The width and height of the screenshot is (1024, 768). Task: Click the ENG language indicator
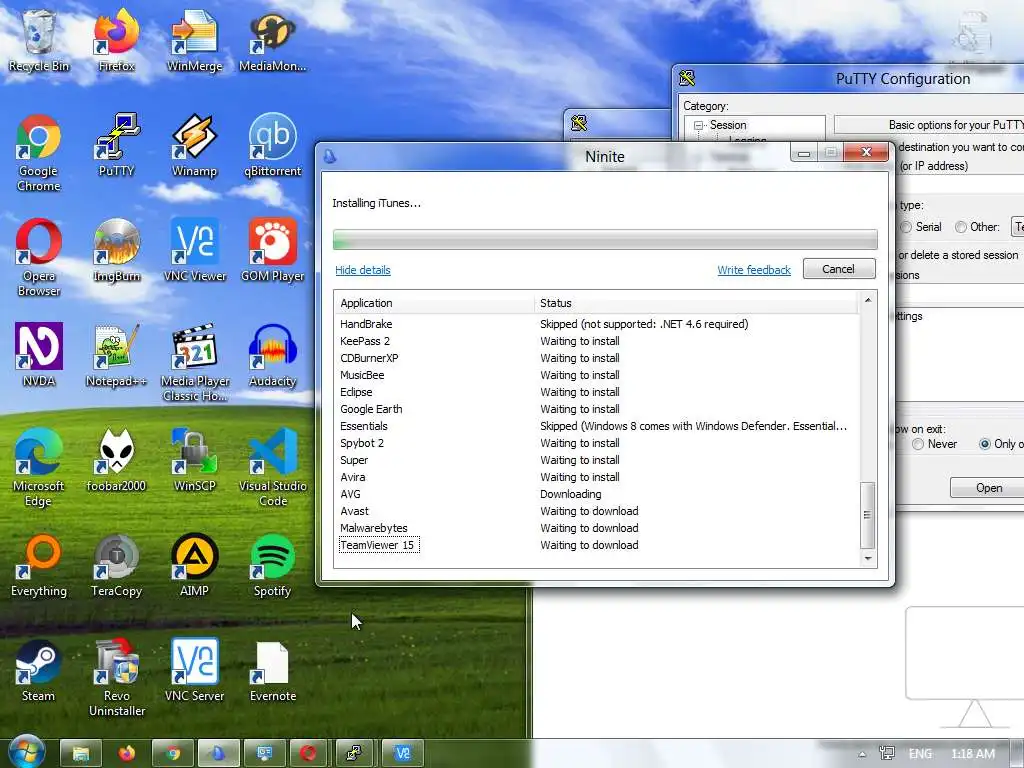coord(920,754)
